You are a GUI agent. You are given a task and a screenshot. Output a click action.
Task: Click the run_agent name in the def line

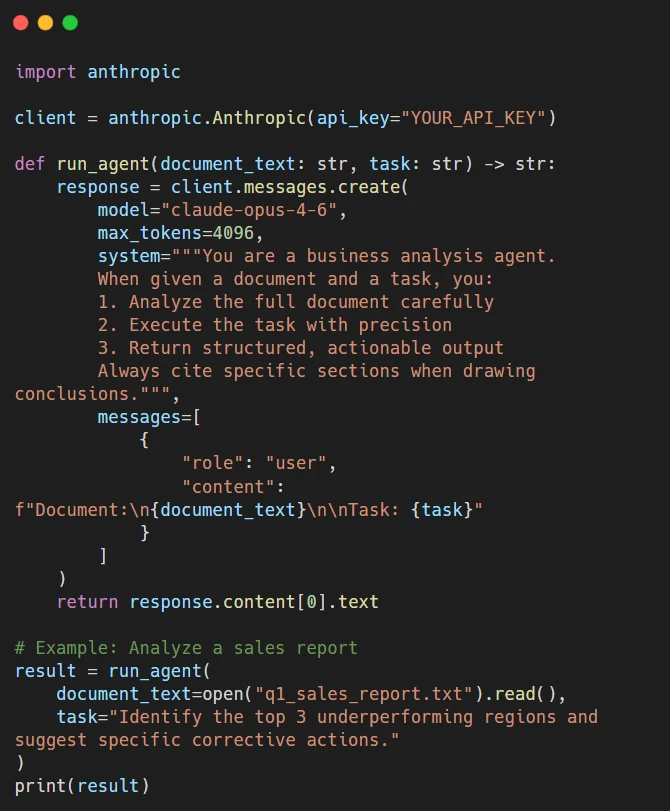103,164
